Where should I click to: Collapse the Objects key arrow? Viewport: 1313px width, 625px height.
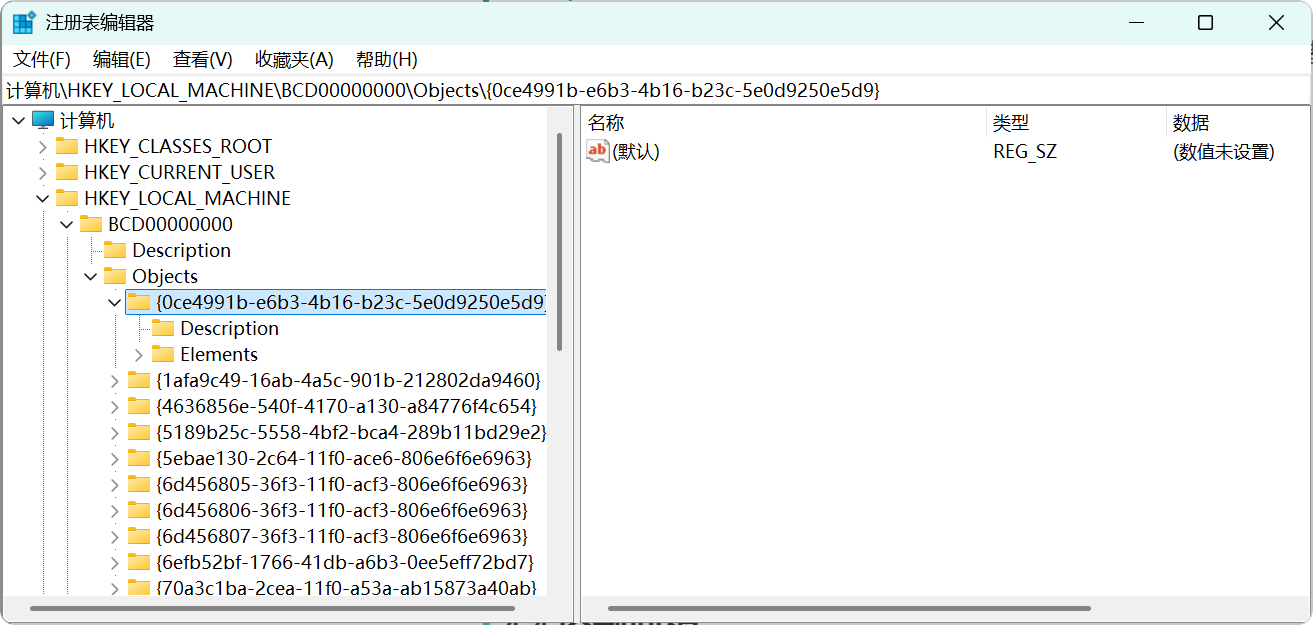click(x=90, y=277)
